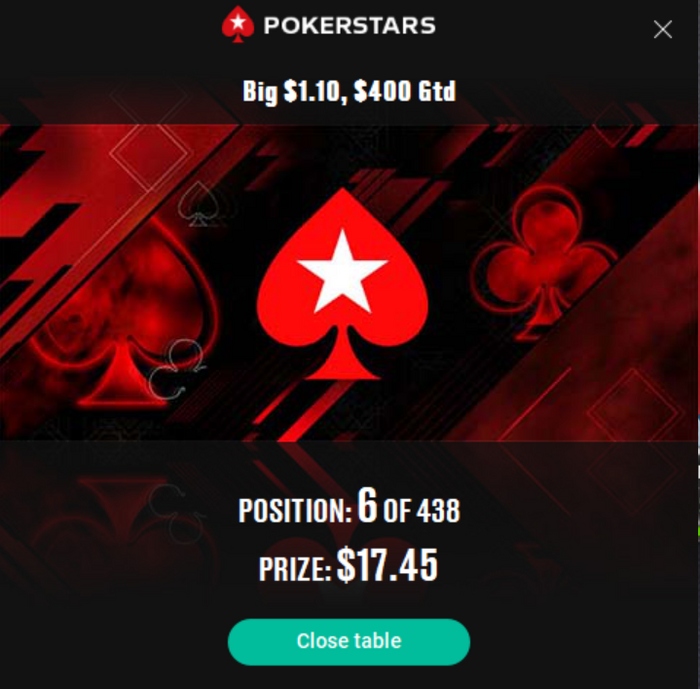Click the swirl ornament beside the glowing spade

click(177, 368)
